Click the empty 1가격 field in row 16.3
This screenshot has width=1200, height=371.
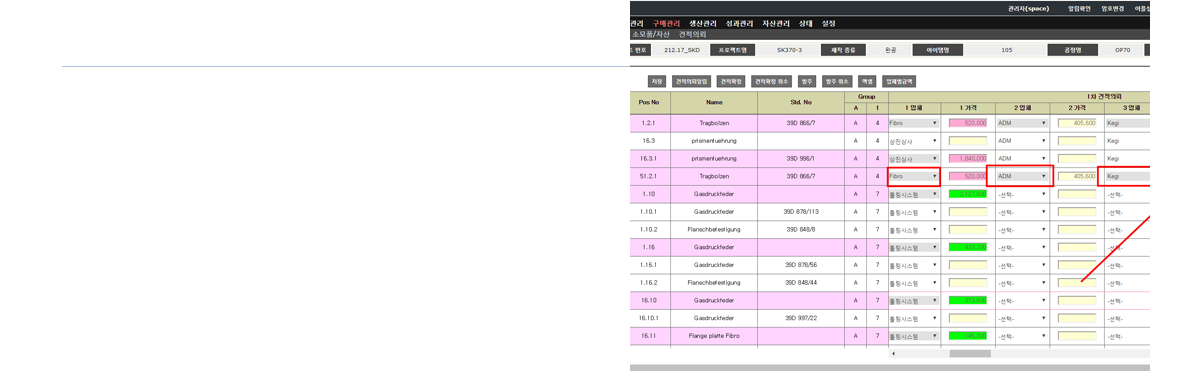pos(968,140)
